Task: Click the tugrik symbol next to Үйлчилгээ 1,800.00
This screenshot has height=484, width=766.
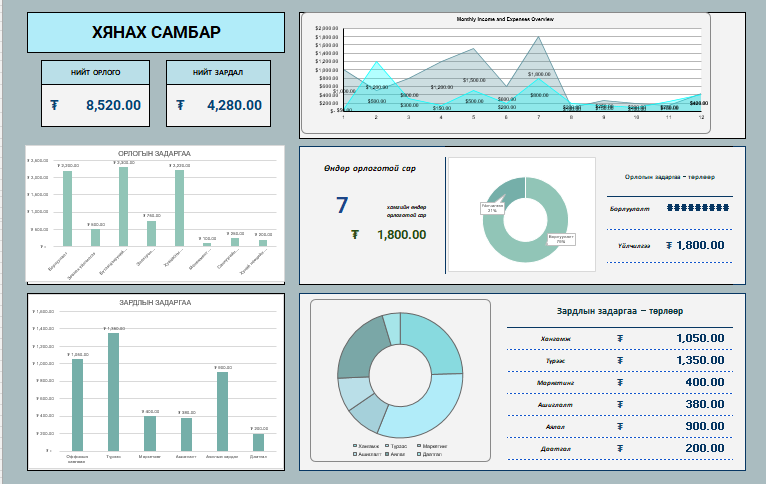Action: click(x=668, y=245)
